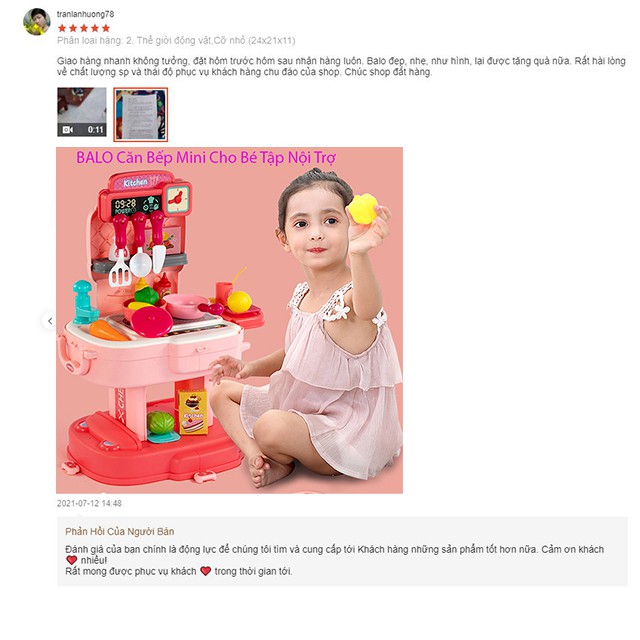The image size is (640, 640).
Task: Click the second heart emoji in seller reply
Action: tap(206, 571)
